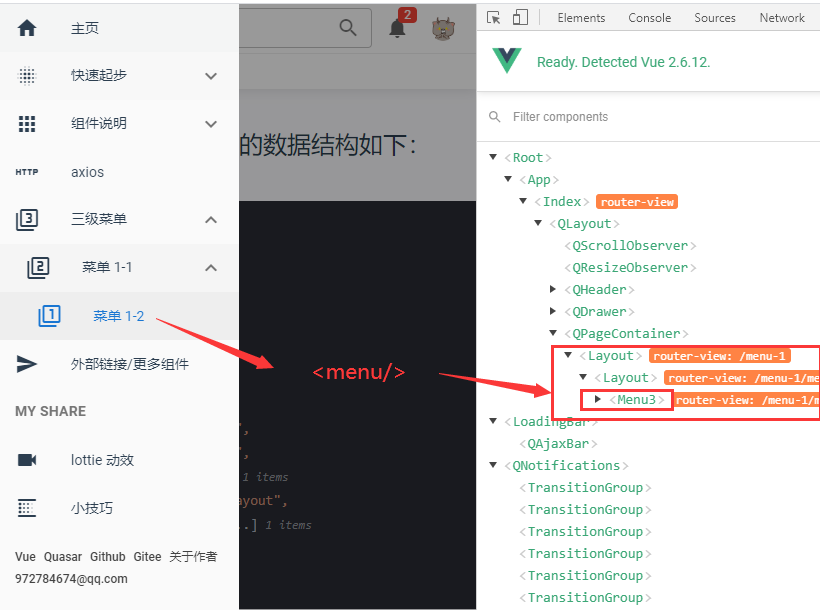820x610 pixels.
Task: Expand the 快速起步 menu chevron
Action: pyautogui.click(x=211, y=76)
